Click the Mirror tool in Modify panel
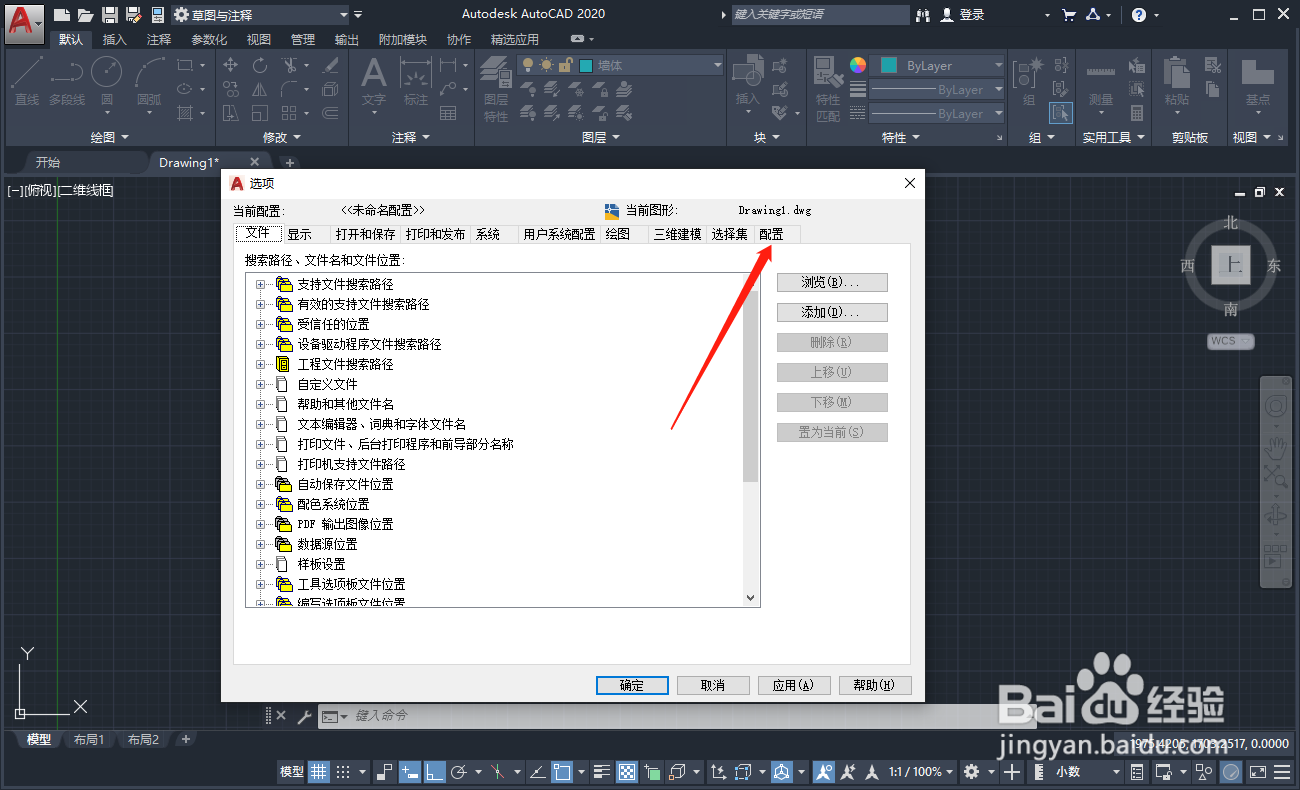Image resolution: width=1300 pixels, height=790 pixels. pos(260,89)
